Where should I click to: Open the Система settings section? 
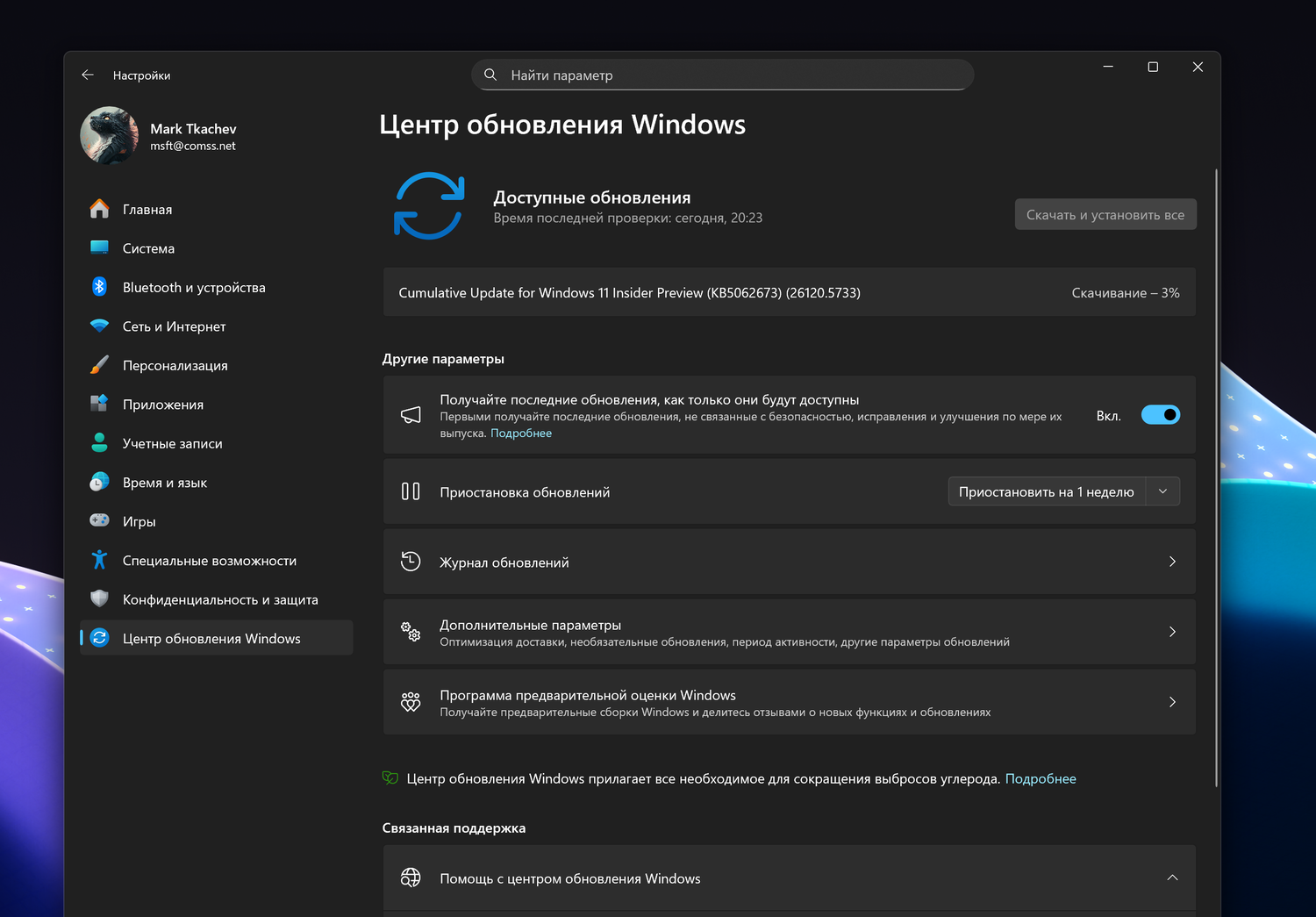pyautogui.click(x=148, y=248)
